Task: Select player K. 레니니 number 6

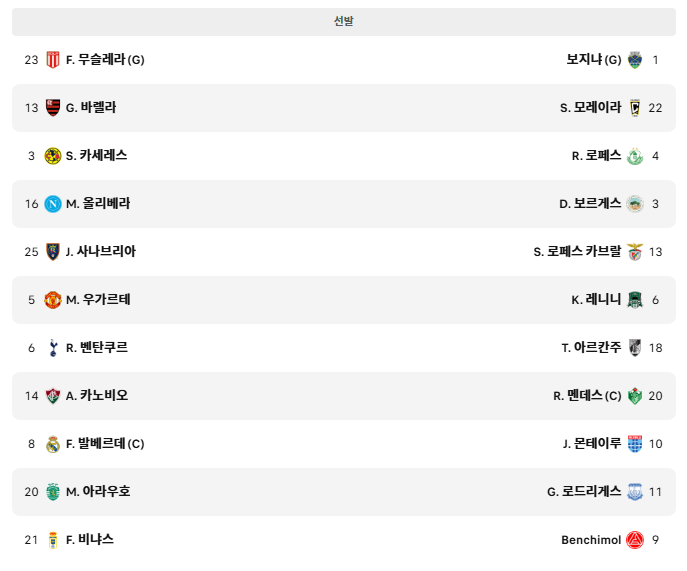Action: pyautogui.click(x=596, y=300)
